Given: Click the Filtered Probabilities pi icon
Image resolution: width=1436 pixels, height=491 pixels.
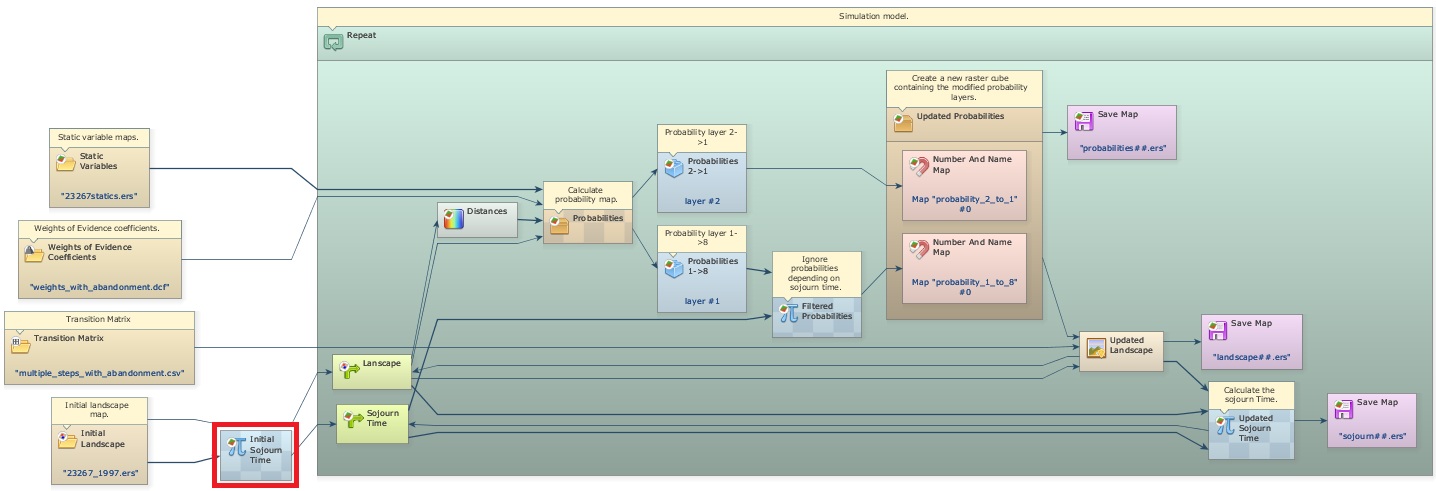Looking at the screenshot, I should click(788, 312).
